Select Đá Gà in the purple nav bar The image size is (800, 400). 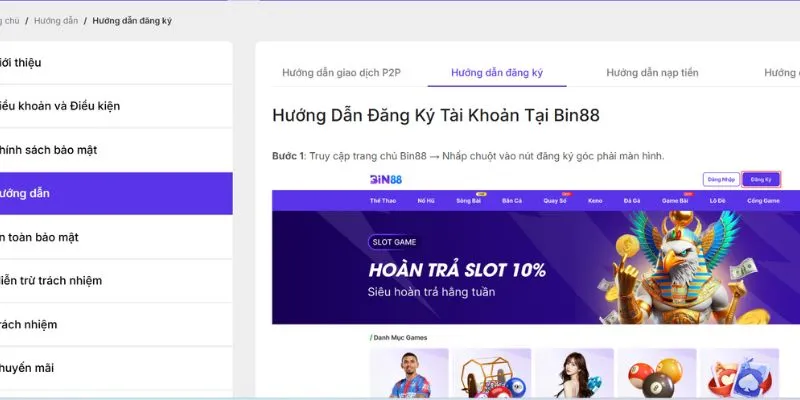coord(632,201)
